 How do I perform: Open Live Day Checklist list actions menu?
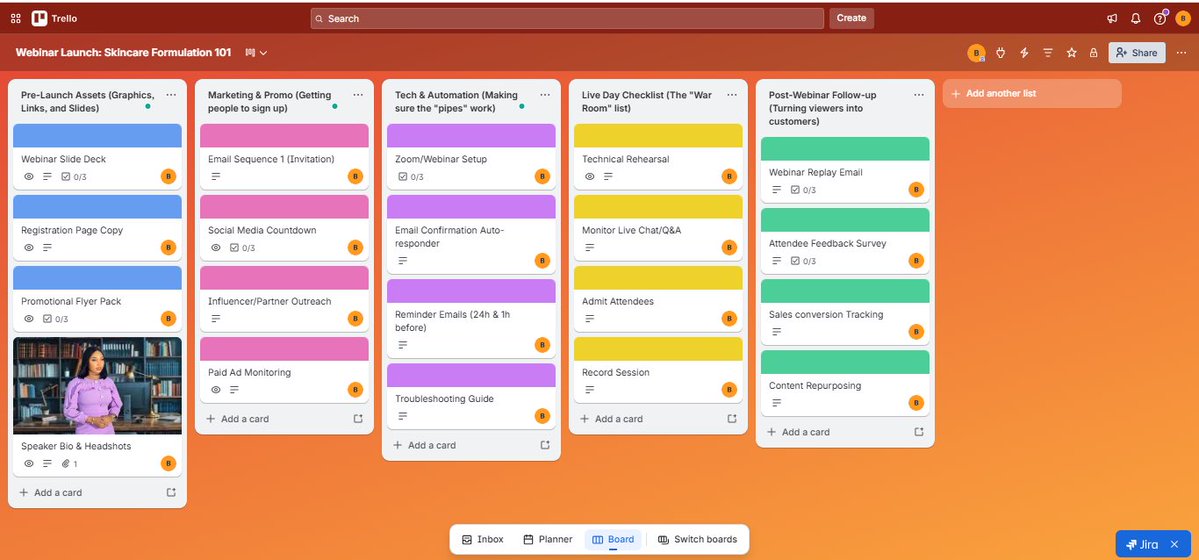click(732, 95)
